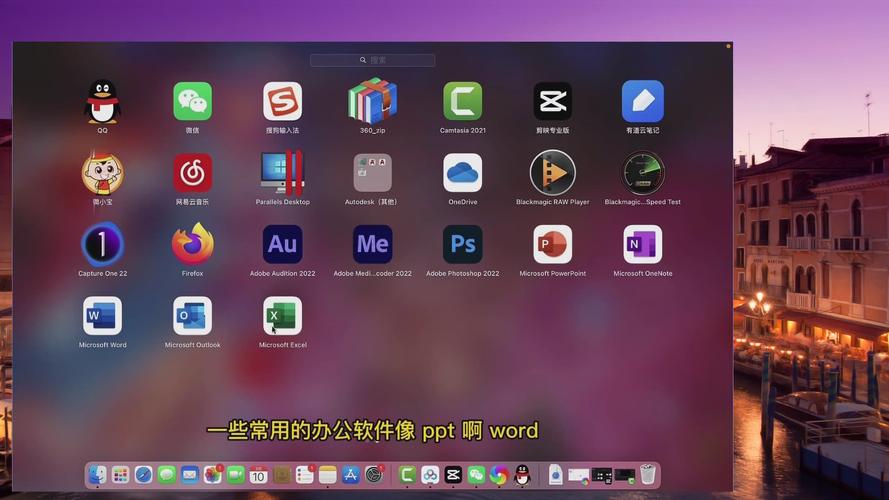Viewport: 889px width, 500px height.
Task: Open Reminders in the Dock
Action: point(304,475)
